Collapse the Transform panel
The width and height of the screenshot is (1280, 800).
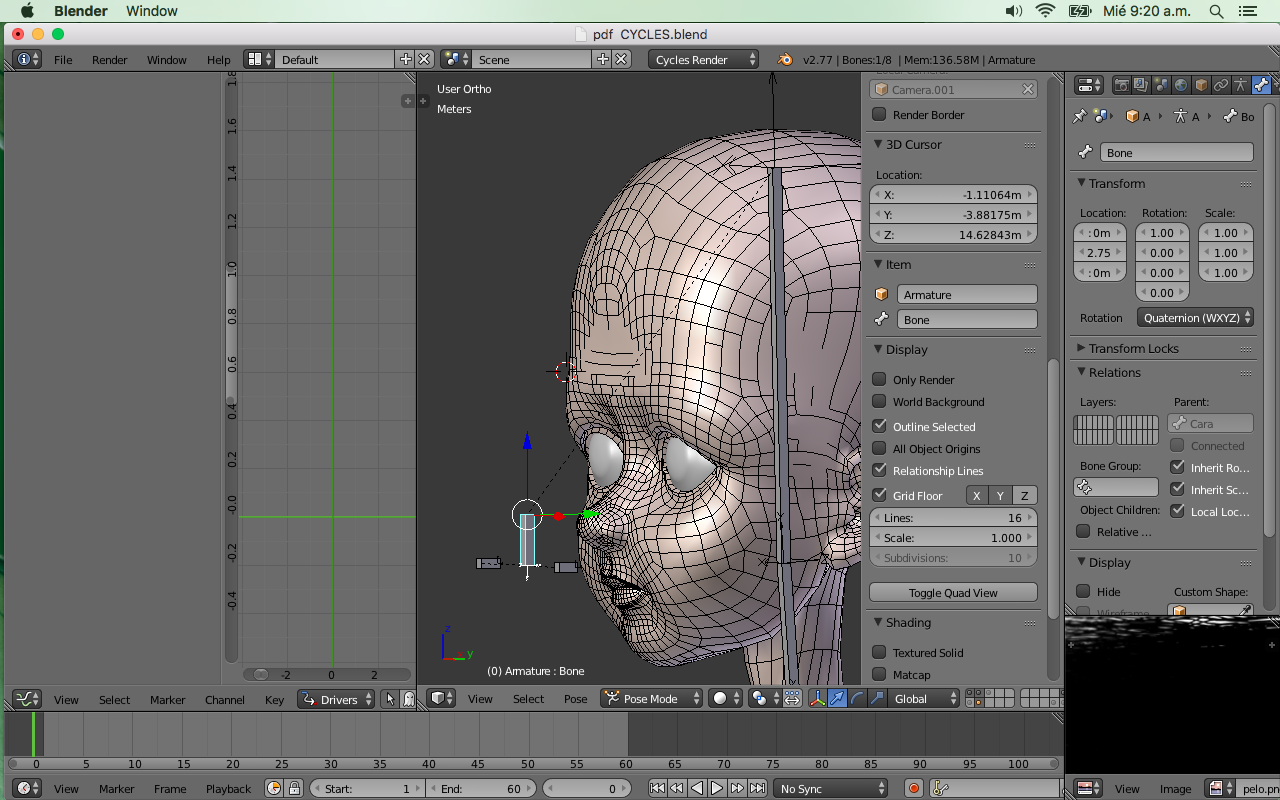[x=1116, y=183]
